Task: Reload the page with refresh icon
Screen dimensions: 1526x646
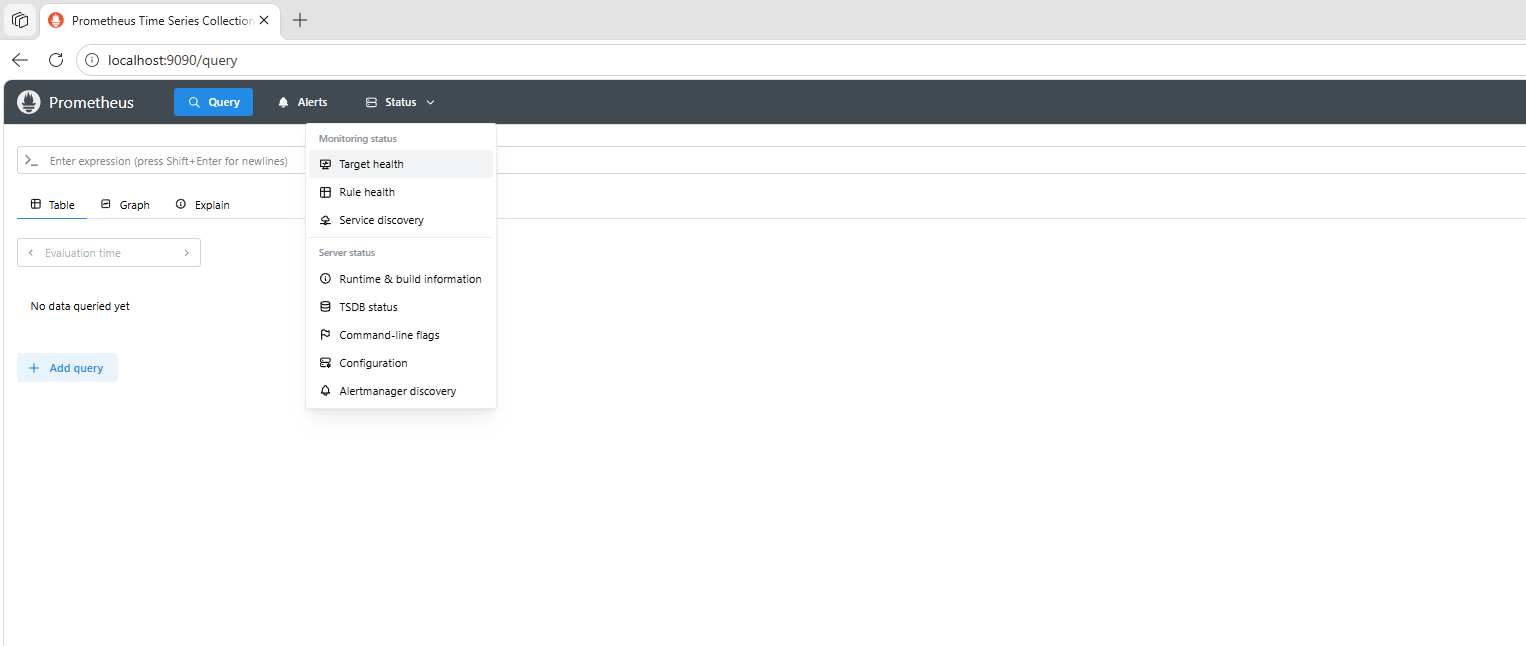Action: click(56, 60)
